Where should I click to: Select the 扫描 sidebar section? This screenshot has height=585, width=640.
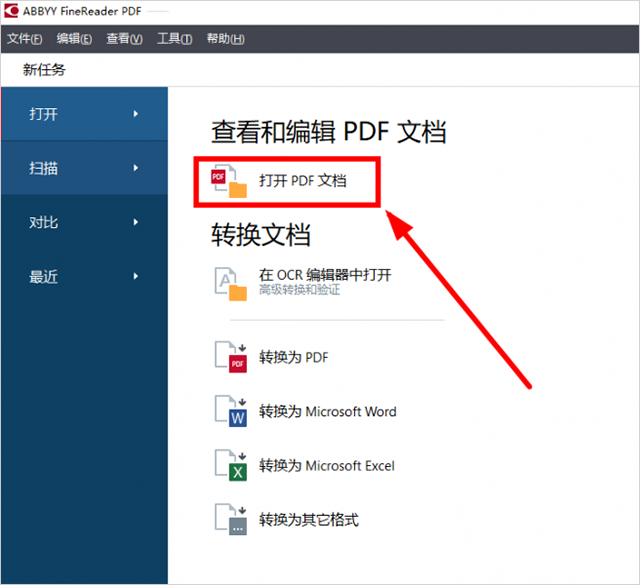pyautogui.click(x=84, y=168)
